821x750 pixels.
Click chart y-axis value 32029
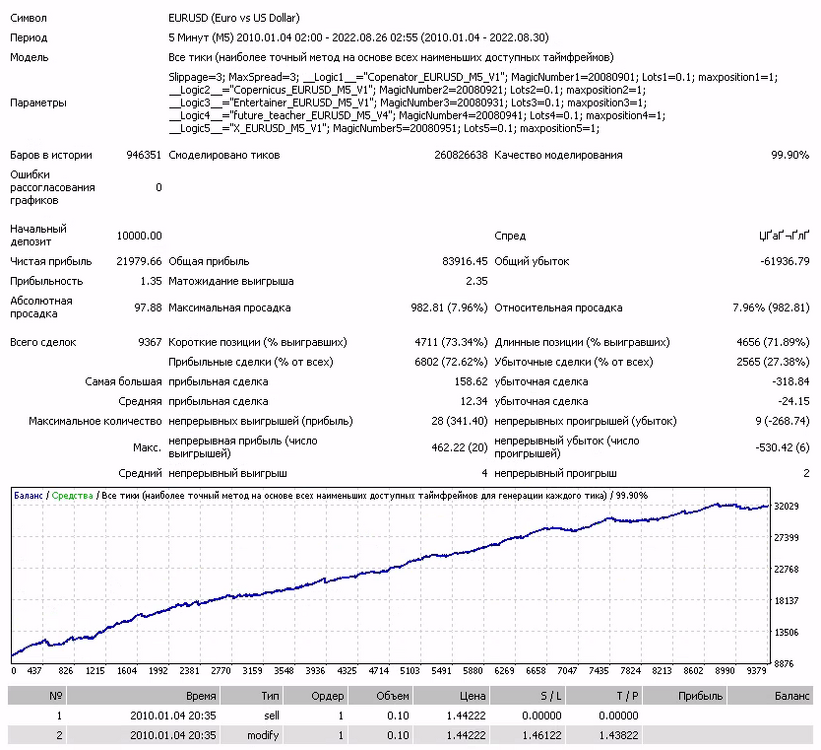786,506
